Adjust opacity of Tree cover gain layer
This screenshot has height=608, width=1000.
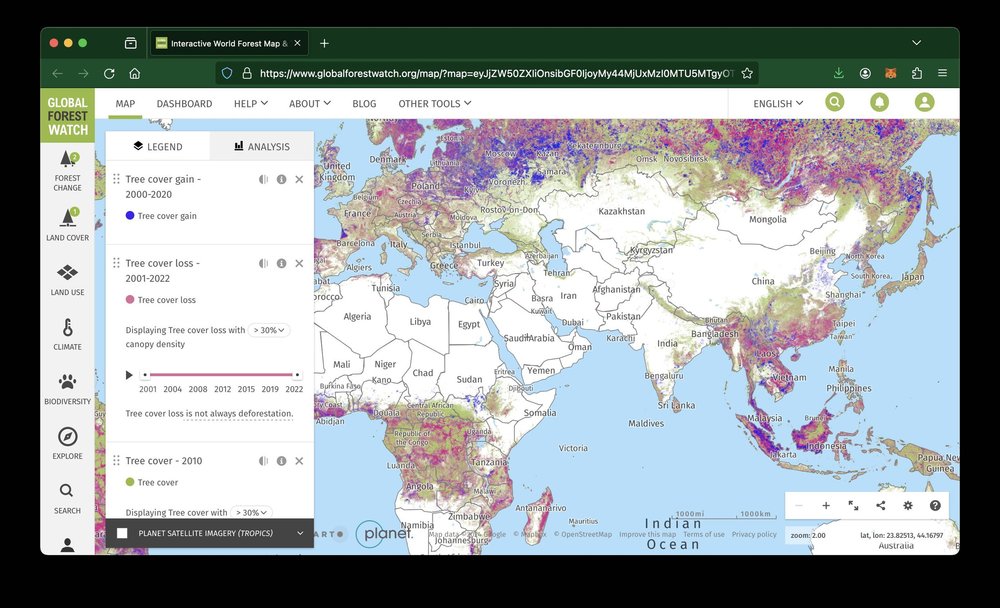(x=263, y=179)
